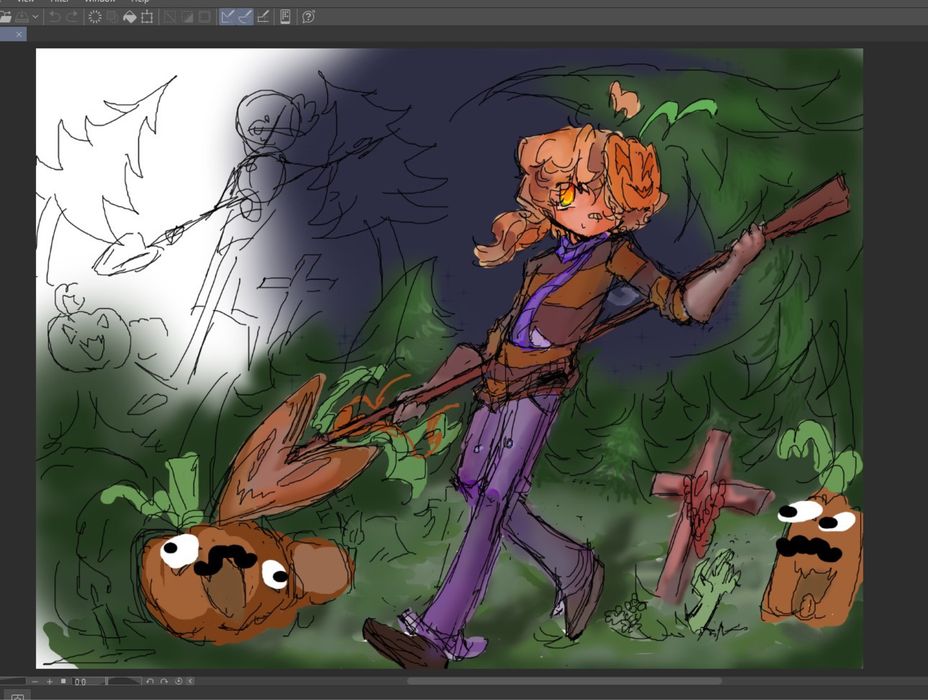The height and width of the screenshot is (700, 928).
Task: Click the square zoom-reset button in bottom bar
Action: (63, 682)
